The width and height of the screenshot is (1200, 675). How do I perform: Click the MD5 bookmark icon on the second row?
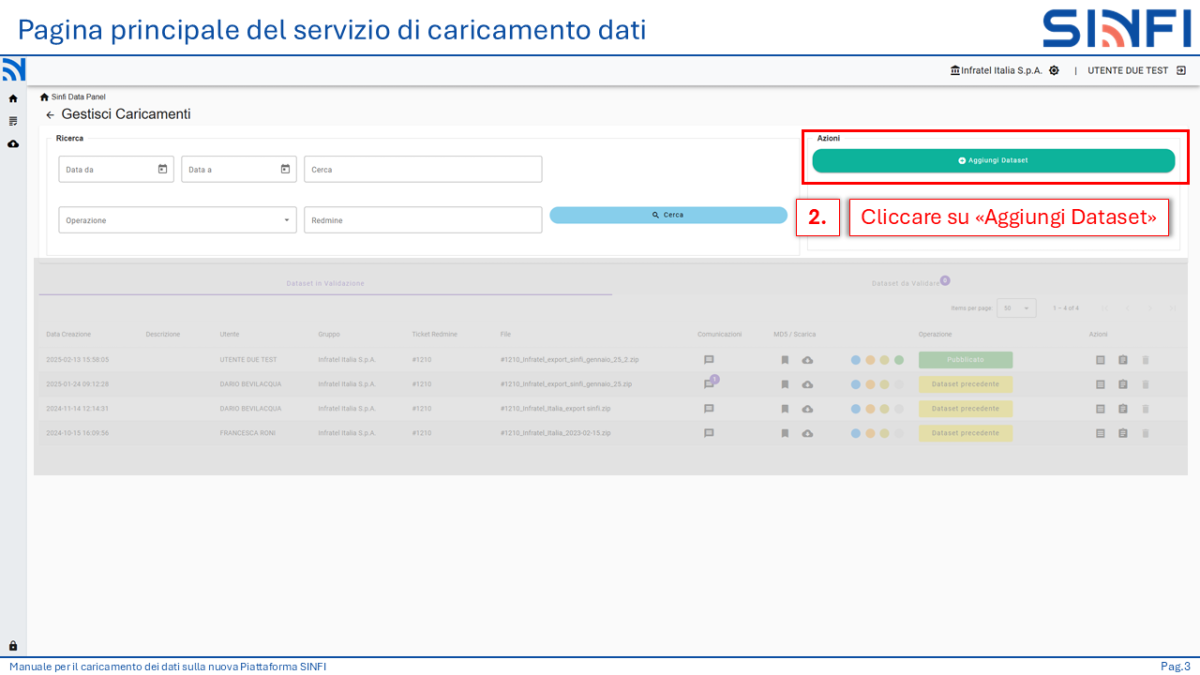(x=785, y=383)
